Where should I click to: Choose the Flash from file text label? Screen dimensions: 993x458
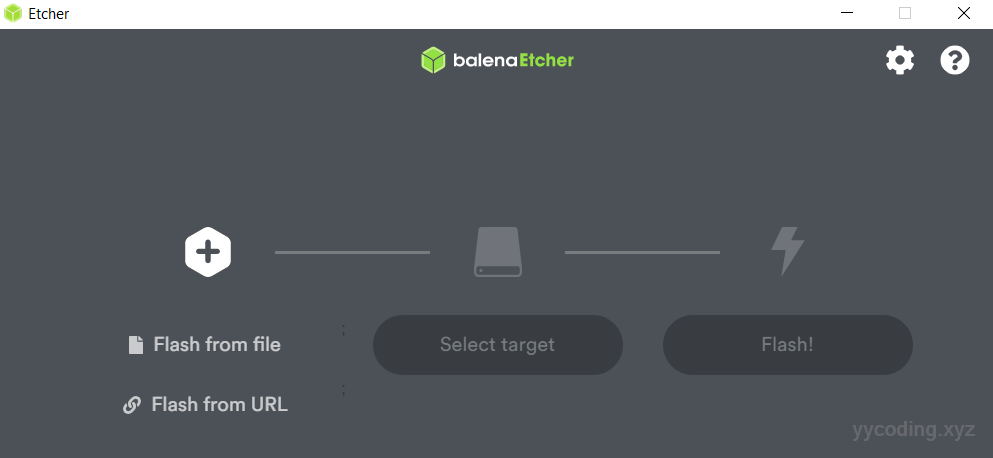click(x=217, y=345)
